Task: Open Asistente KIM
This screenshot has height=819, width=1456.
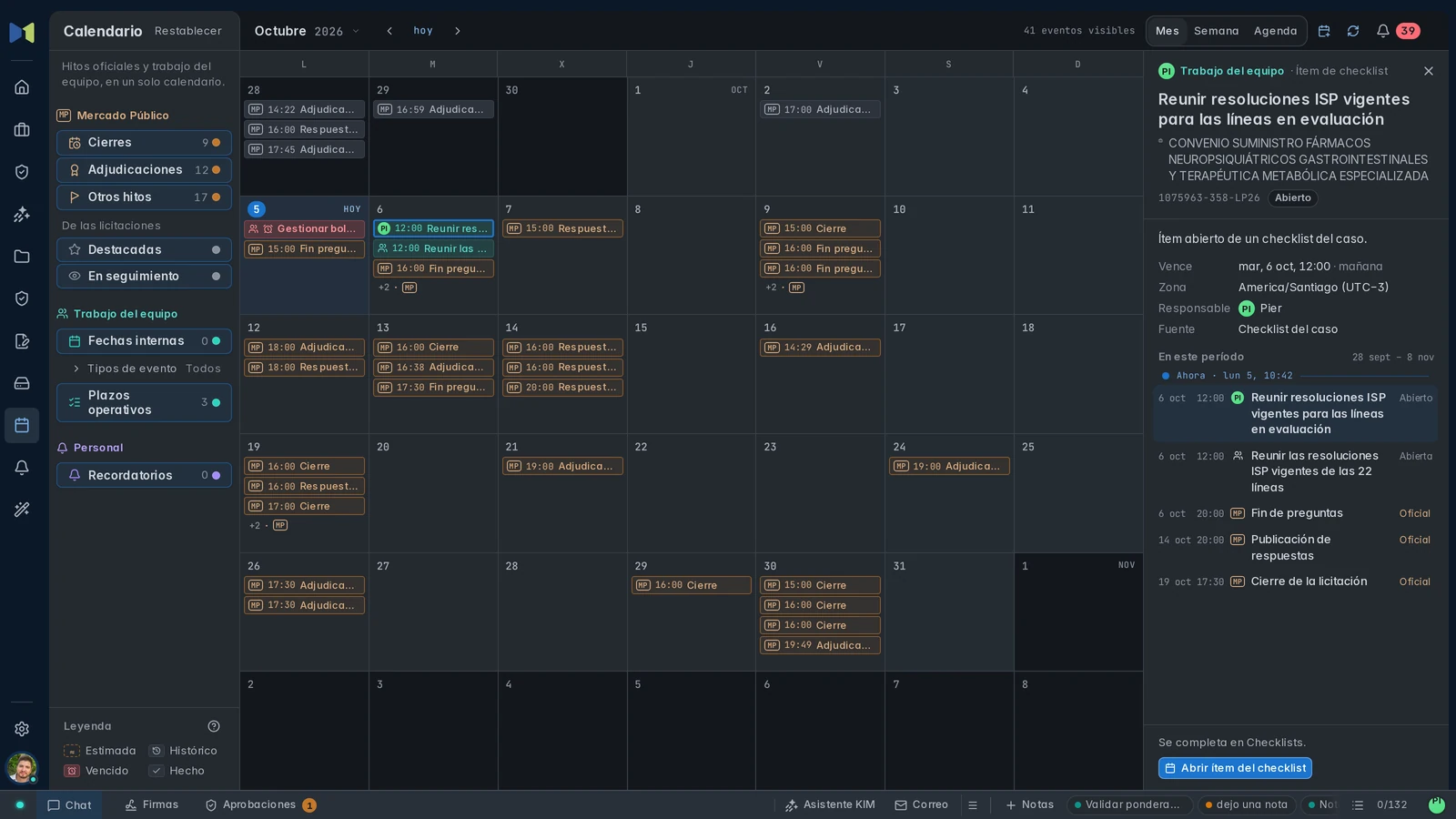Action: [x=830, y=805]
